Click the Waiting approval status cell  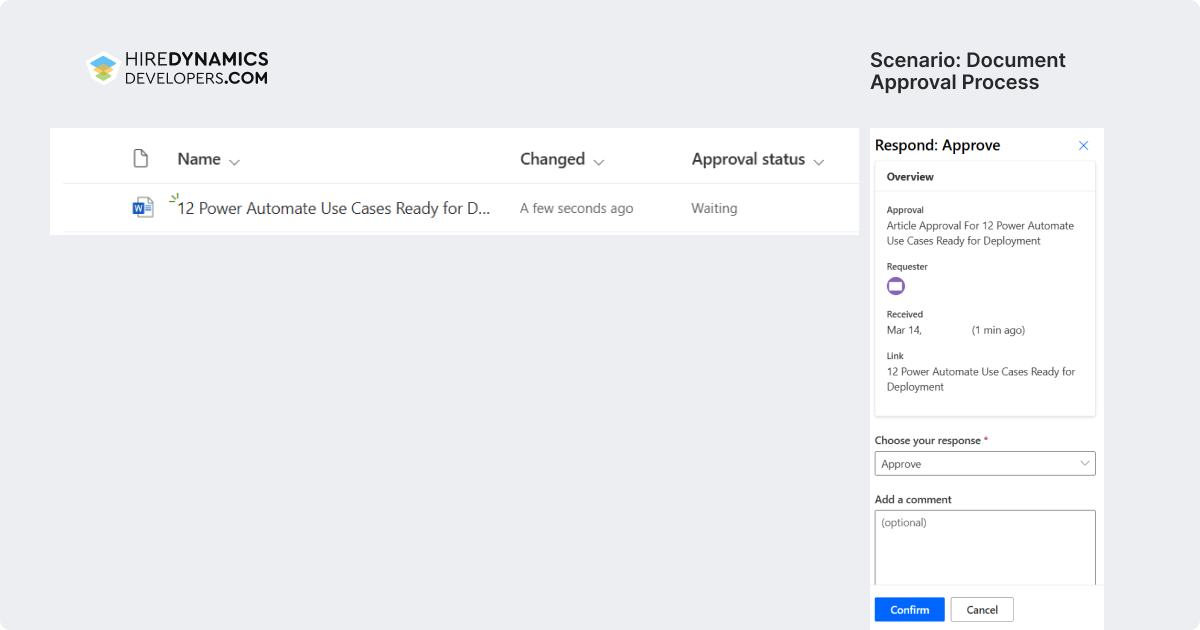click(x=714, y=208)
